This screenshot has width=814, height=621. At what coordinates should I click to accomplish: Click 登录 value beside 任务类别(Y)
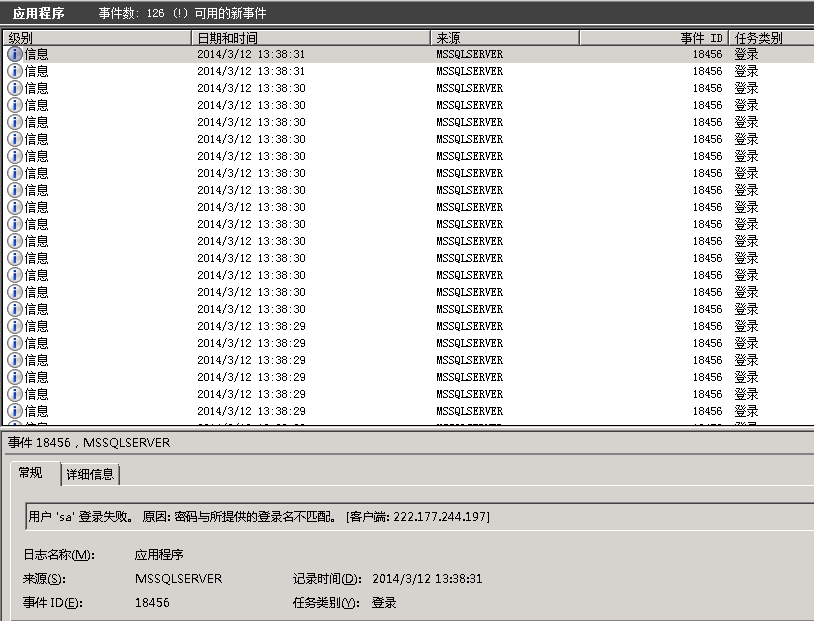coord(384,602)
